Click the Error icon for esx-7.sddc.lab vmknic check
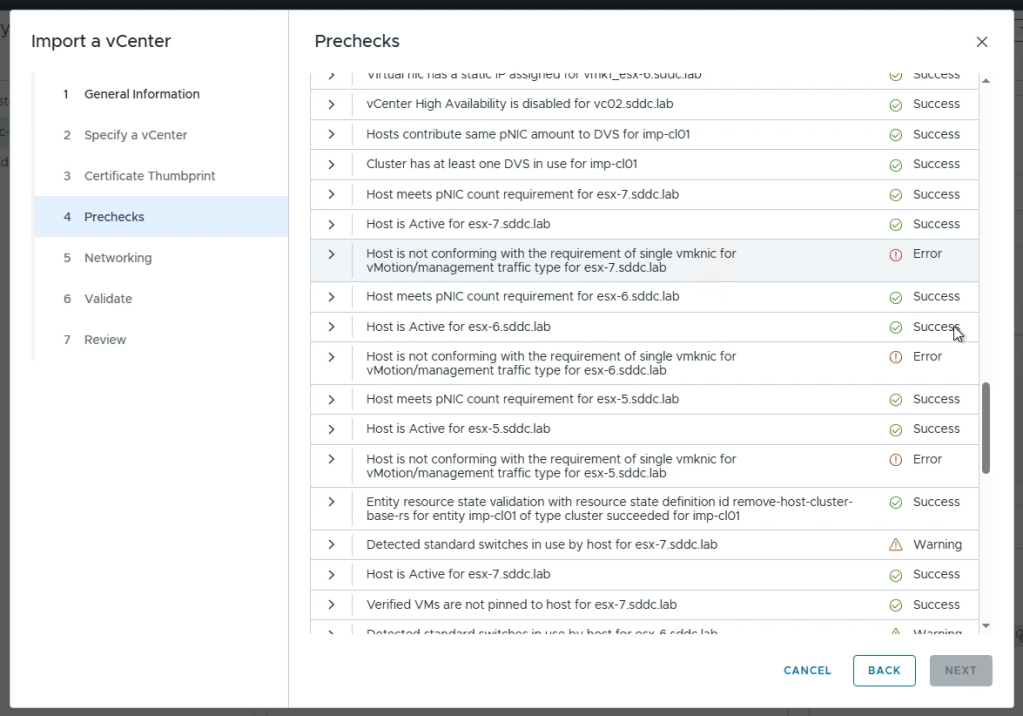Screen dimensions: 1023x716 point(895,255)
